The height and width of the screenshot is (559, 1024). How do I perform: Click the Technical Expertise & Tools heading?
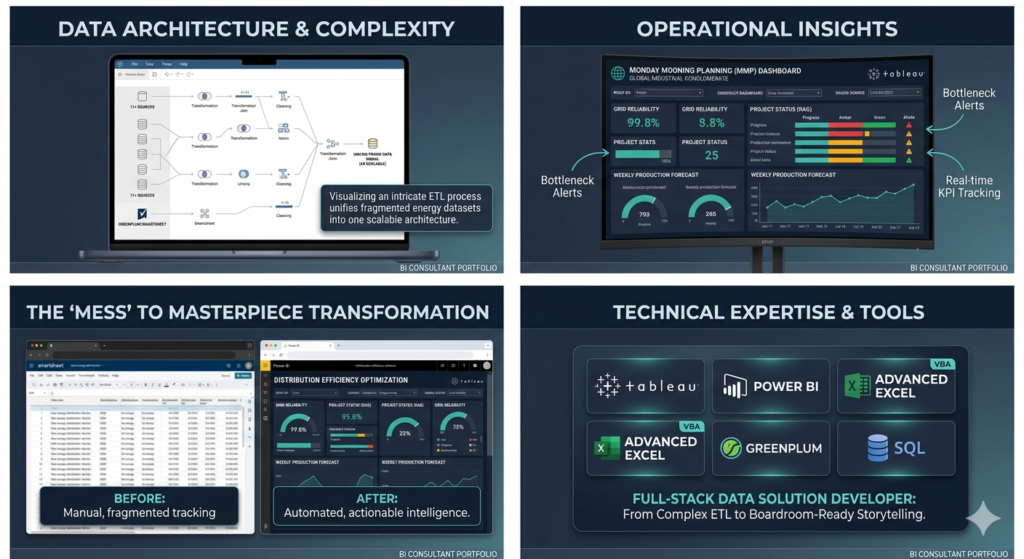tap(768, 312)
